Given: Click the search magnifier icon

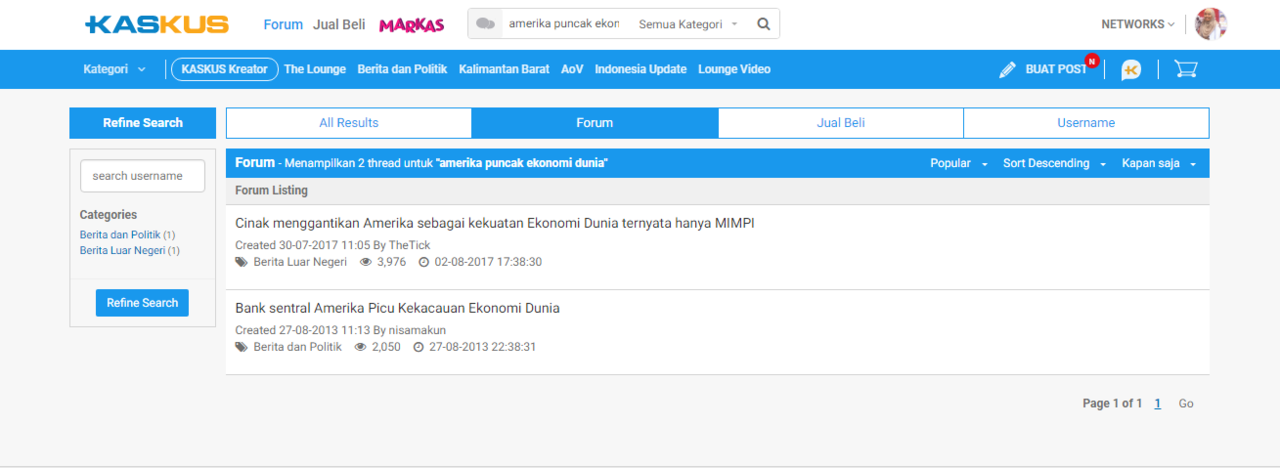Looking at the screenshot, I should coord(764,24).
